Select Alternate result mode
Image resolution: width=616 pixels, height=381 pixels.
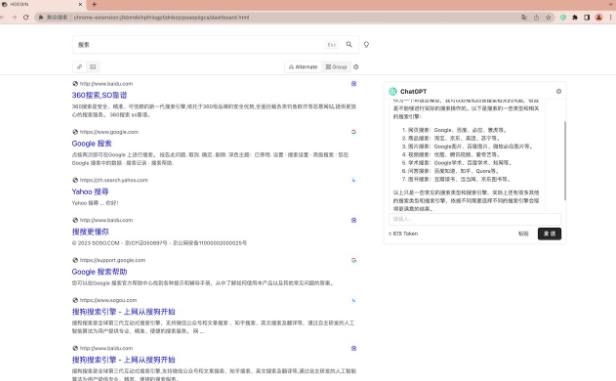click(x=303, y=67)
